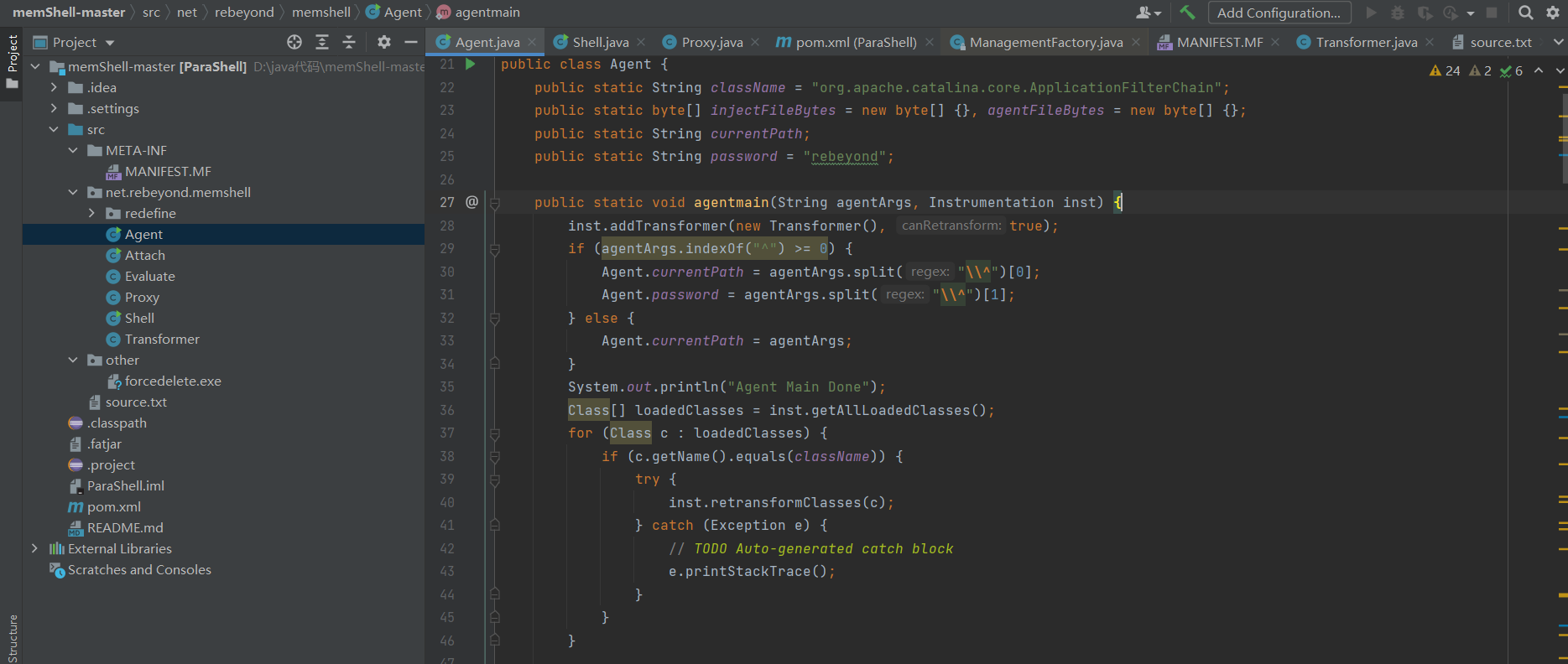
Task: Click Expand All icon in Project panel
Action: (x=322, y=42)
